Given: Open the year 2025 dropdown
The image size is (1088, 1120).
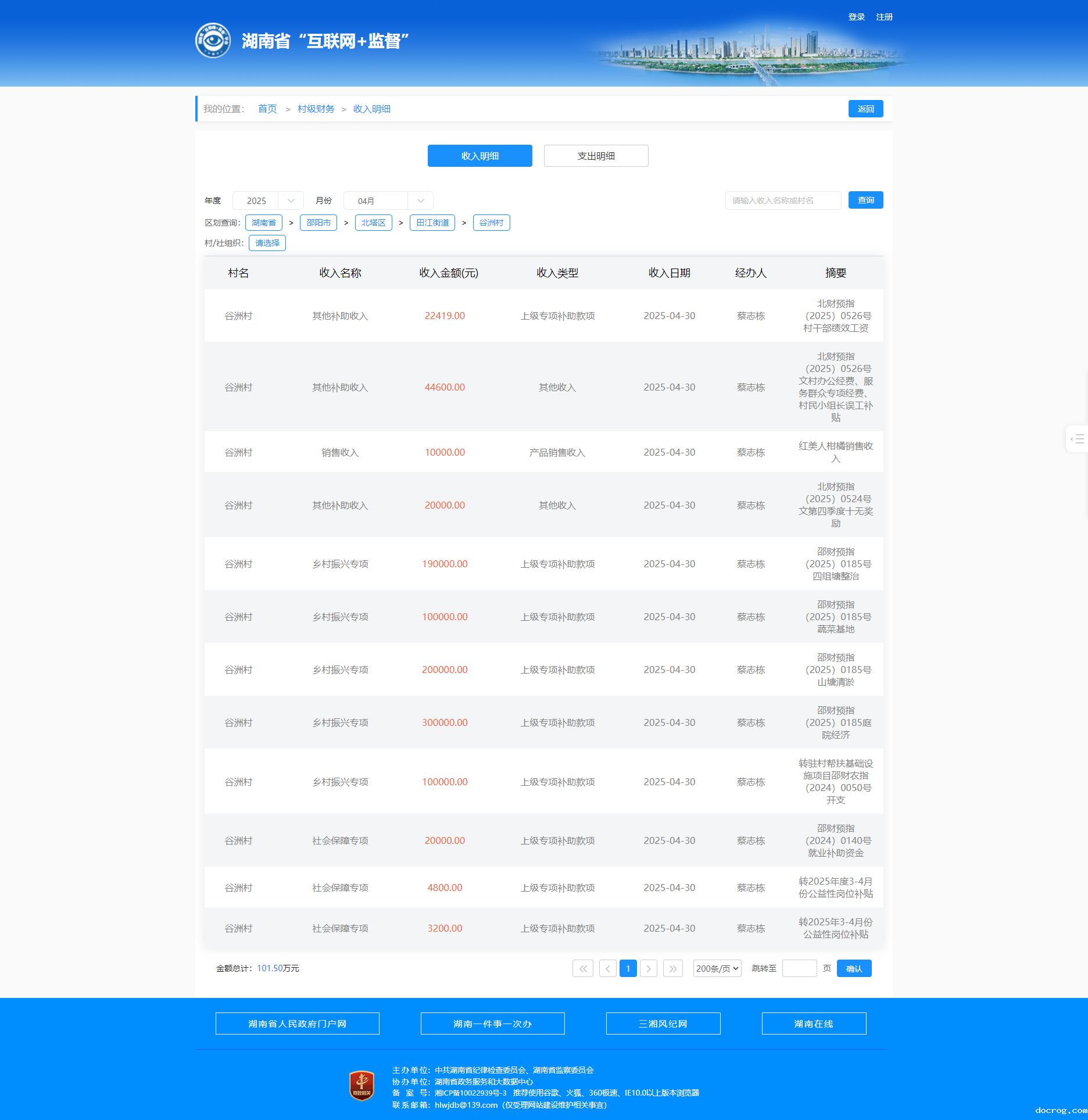Looking at the screenshot, I should [x=267, y=201].
